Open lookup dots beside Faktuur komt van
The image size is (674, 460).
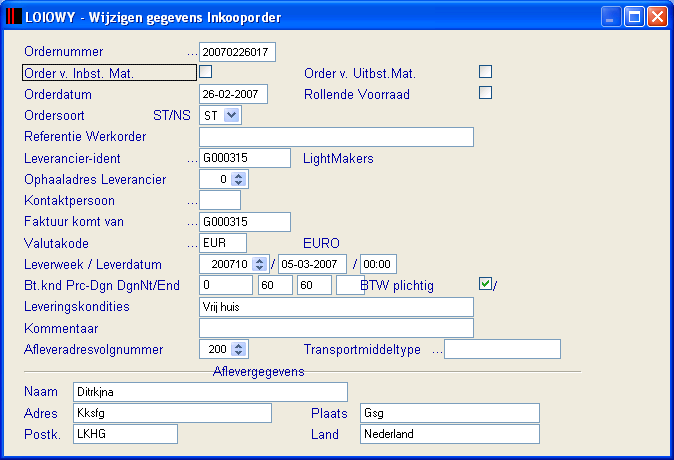click(192, 224)
